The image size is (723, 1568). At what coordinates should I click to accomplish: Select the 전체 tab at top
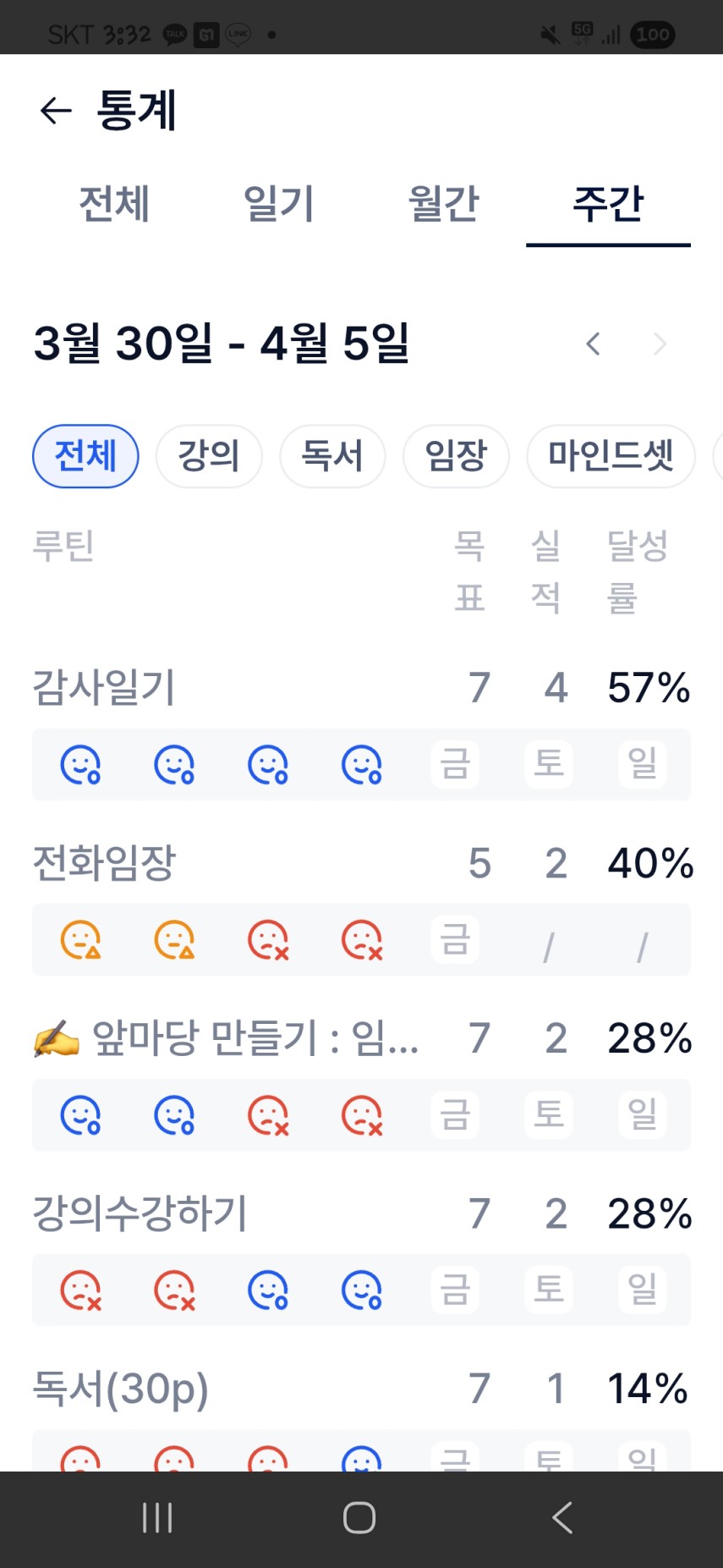click(x=114, y=204)
